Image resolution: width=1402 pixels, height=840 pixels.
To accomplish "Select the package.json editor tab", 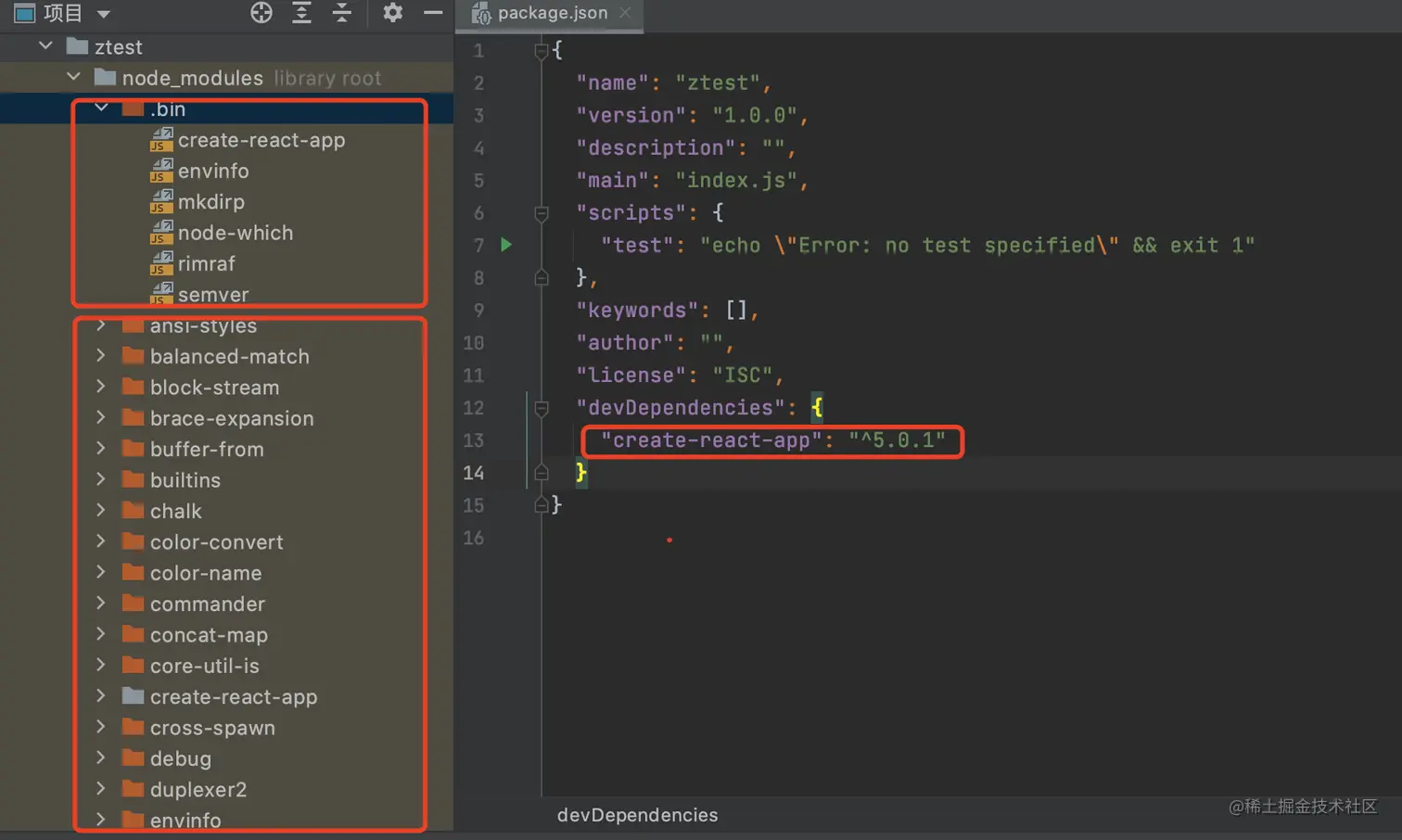I will (x=553, y=13).
